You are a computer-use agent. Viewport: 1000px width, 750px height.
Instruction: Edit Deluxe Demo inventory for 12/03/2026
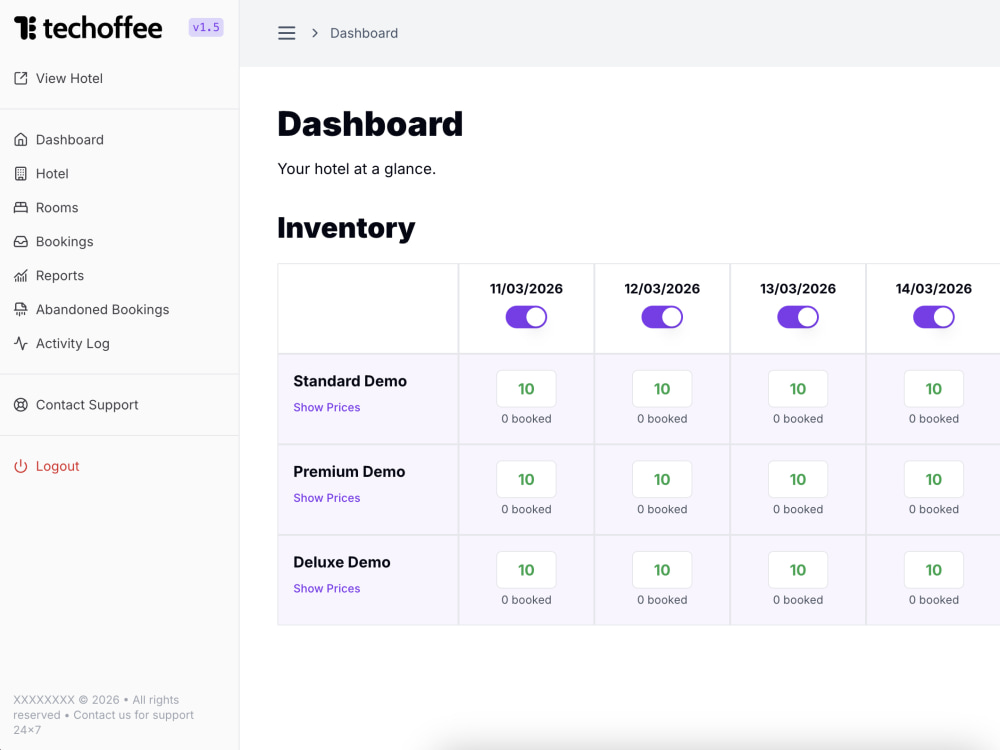coord(662,570)
